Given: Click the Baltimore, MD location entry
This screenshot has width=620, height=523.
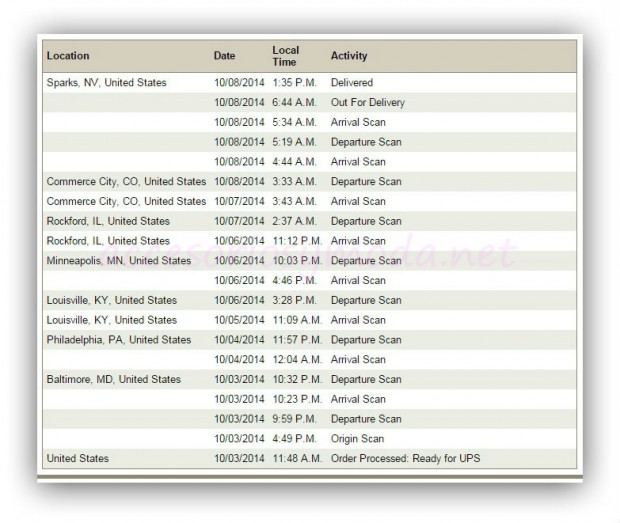Looking at the screenshot, I should (113, 380).
